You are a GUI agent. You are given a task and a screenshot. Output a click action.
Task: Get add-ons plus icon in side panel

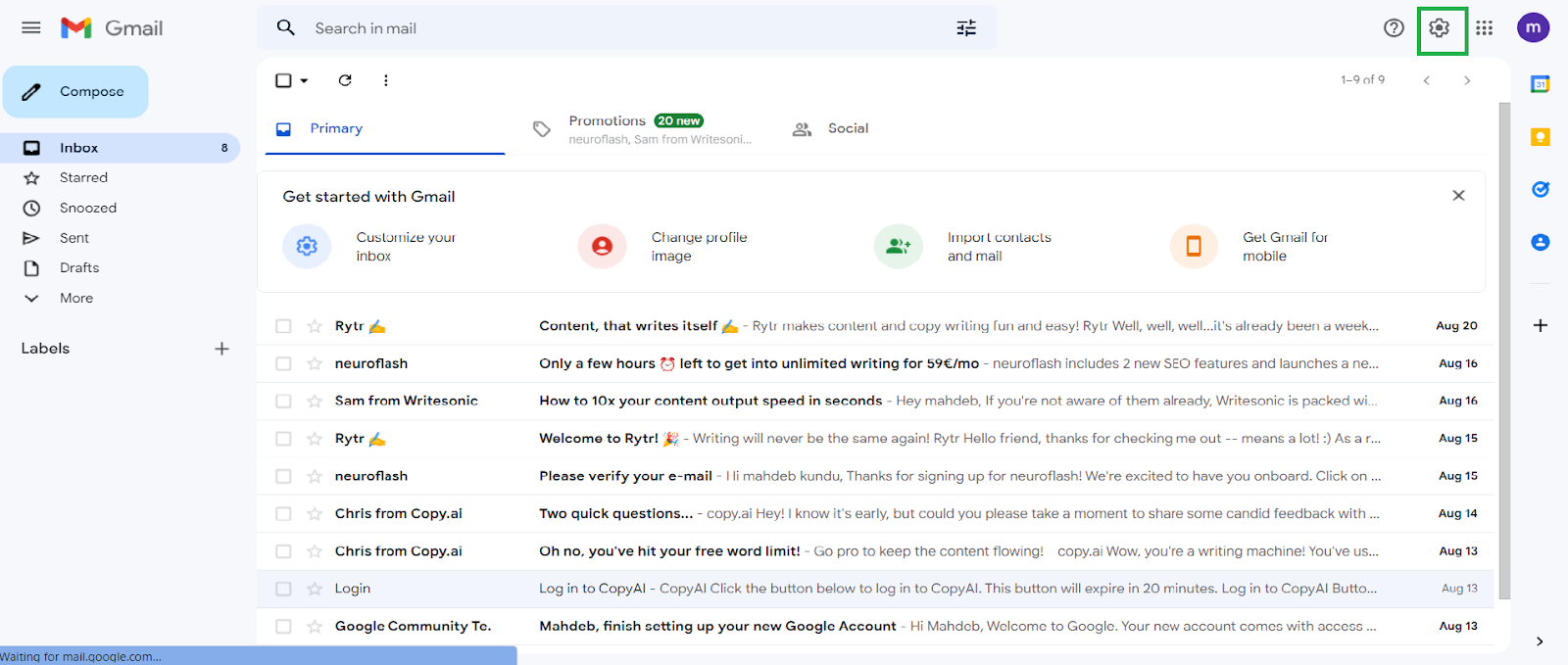coord(1541,325)
